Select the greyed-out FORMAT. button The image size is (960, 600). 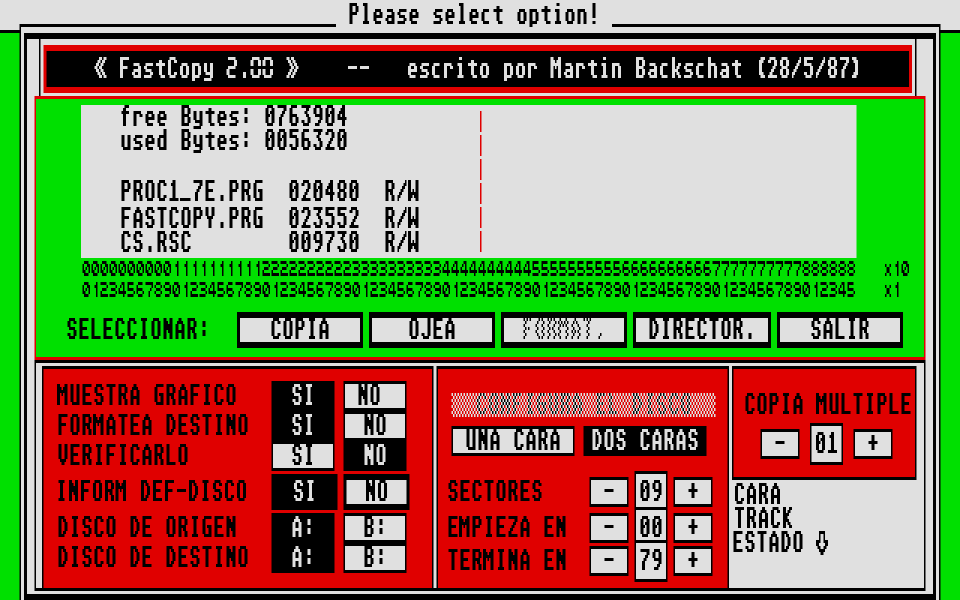pyautogui.click(x=564, y=329)
